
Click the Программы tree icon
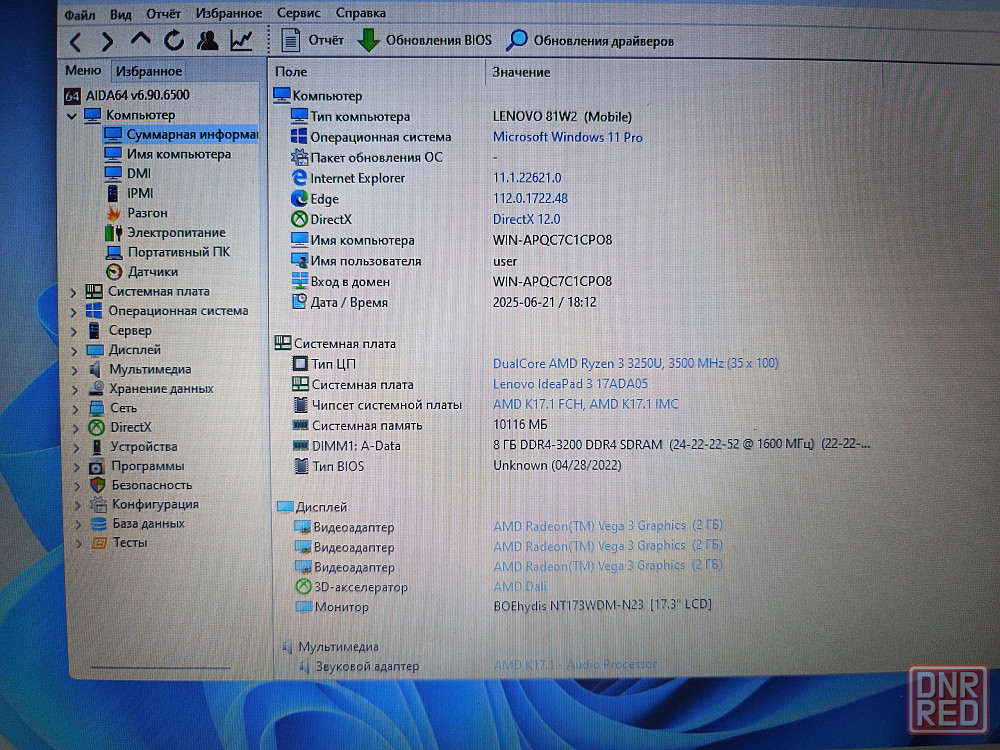click(97, 466)
